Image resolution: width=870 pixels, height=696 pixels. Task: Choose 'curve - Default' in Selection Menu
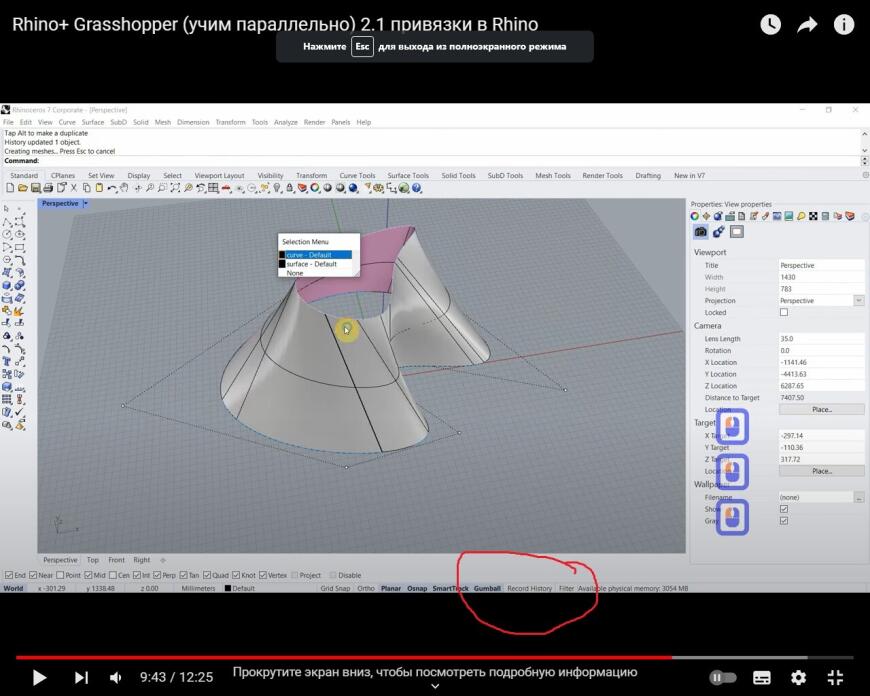pyautogui.click(x=315, y=255)
